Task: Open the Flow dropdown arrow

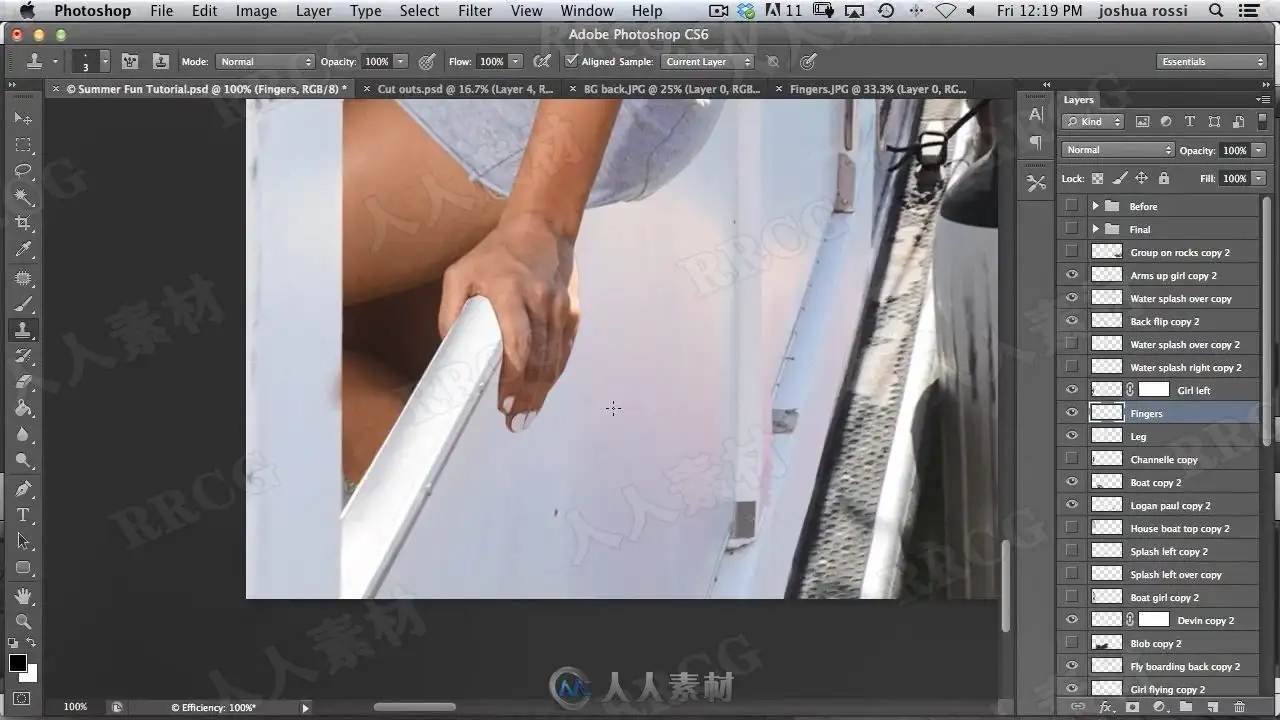Action: click(516, 62)
